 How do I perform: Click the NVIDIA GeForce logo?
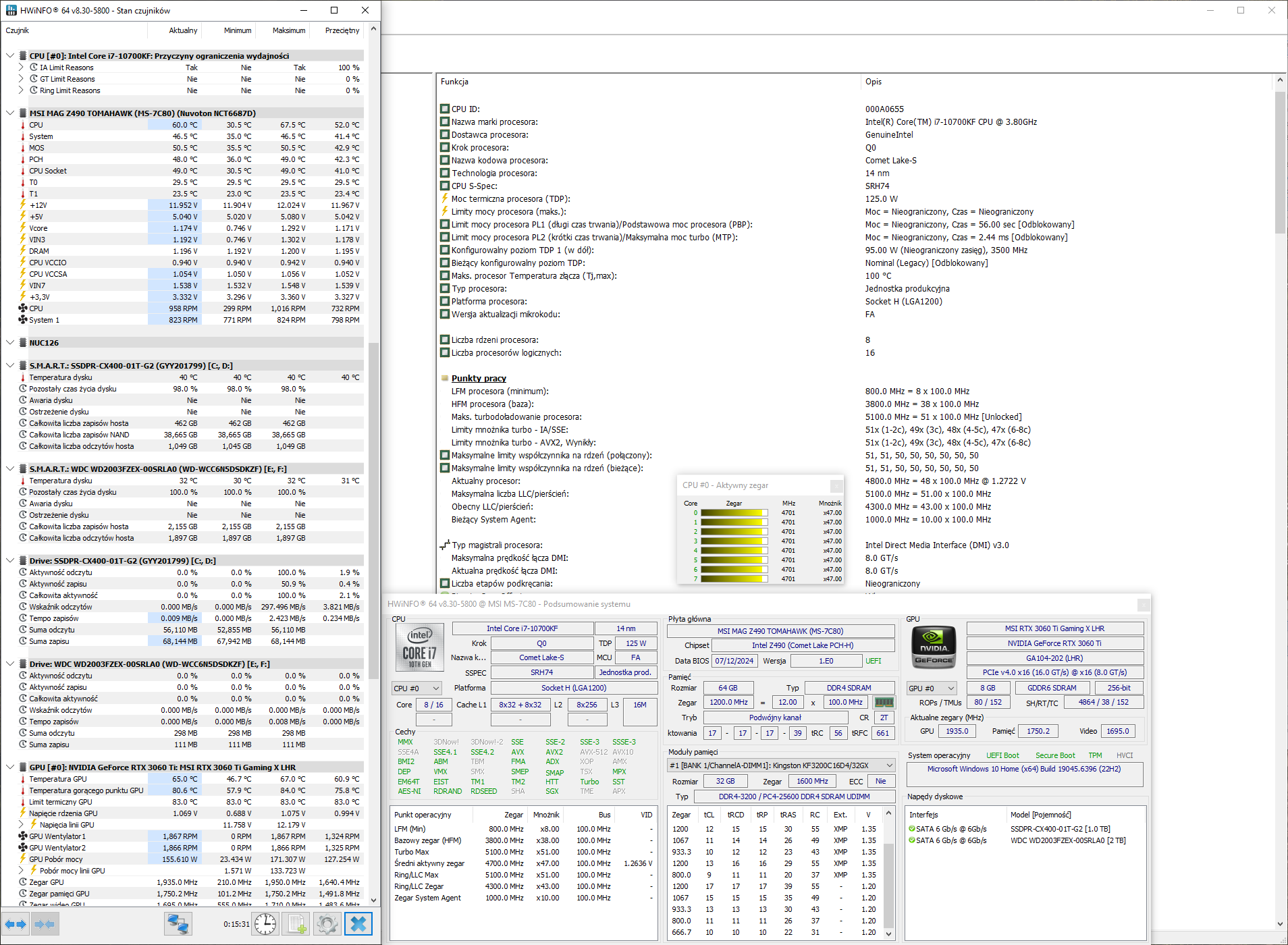934,647
